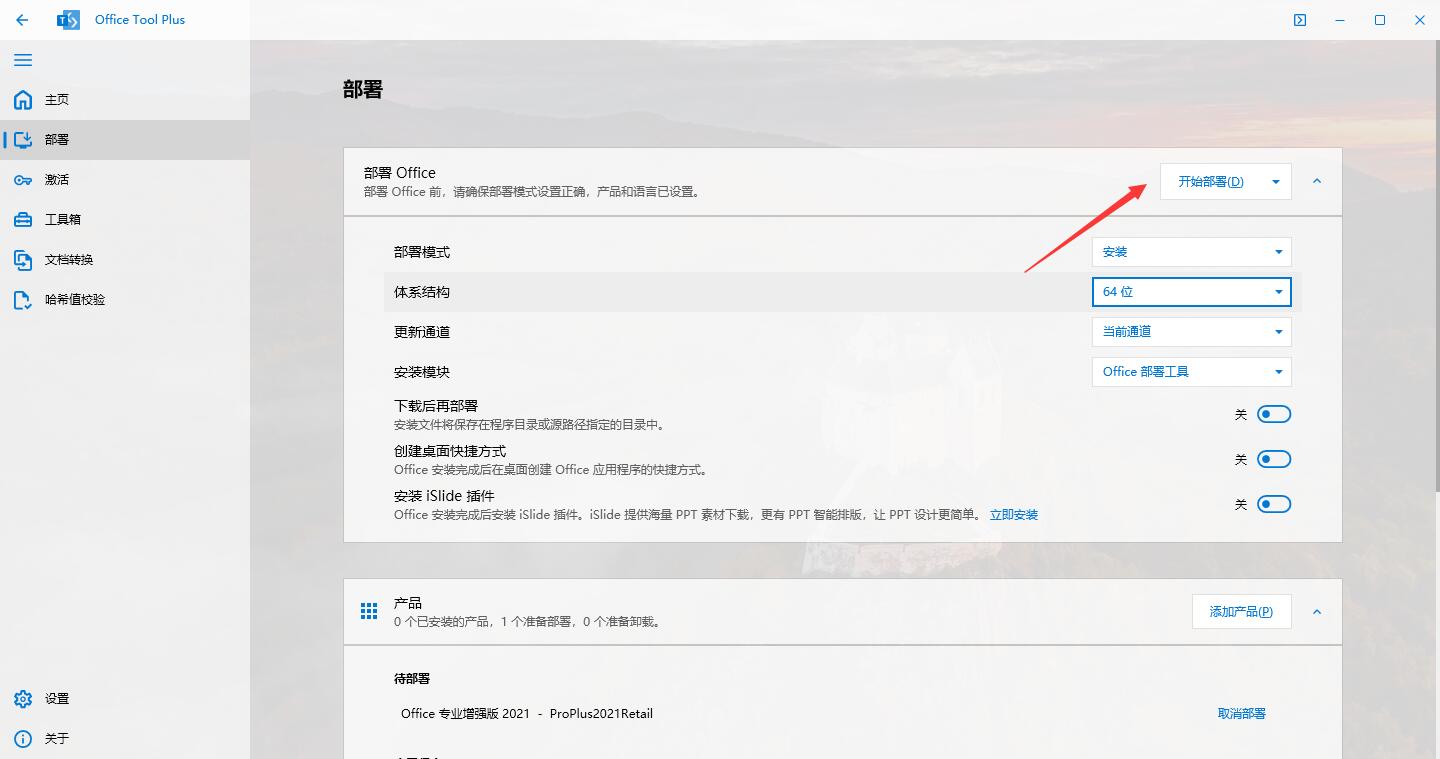This screenshot has width=1440, height=759.
Task: Collapse the 部署 Office section
Action: coord(1317,182)
